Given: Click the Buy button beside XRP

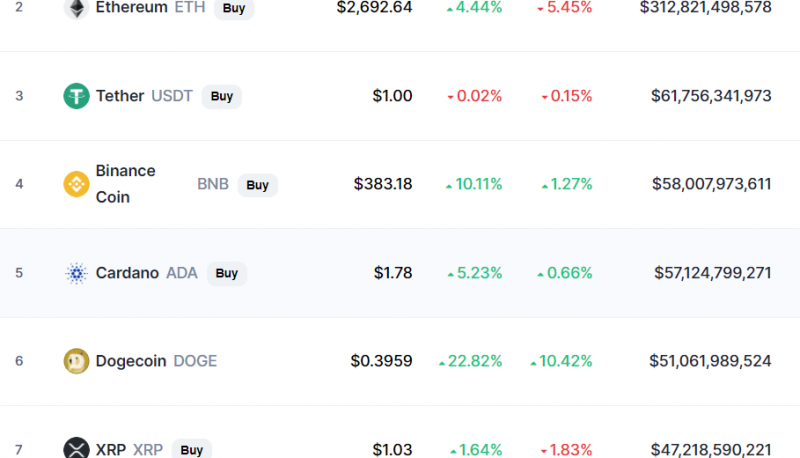Looking at the screenshot, I should pos(192,449).
